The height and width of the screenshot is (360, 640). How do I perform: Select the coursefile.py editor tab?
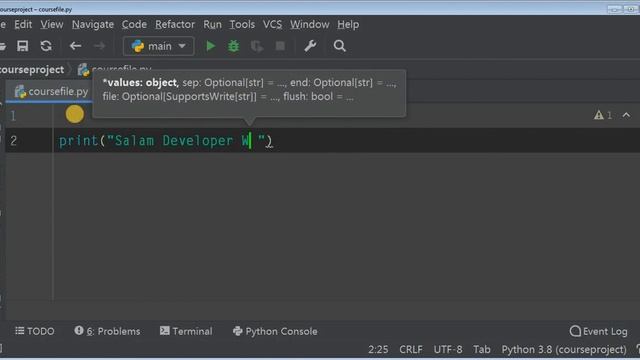coord(51,91)
